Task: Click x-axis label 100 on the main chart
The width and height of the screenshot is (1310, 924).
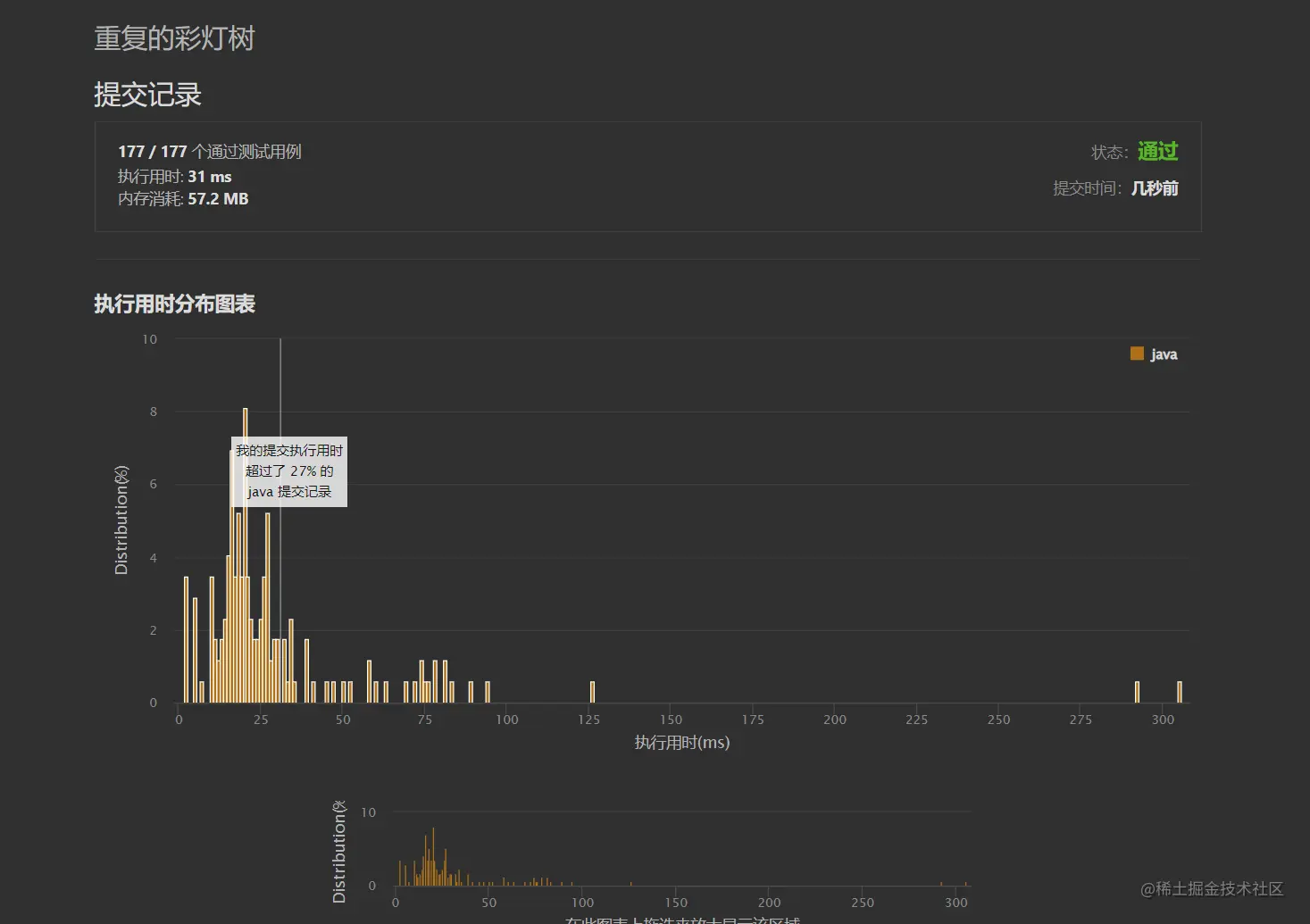Action: pyautogui.click(x=507, y=720)
